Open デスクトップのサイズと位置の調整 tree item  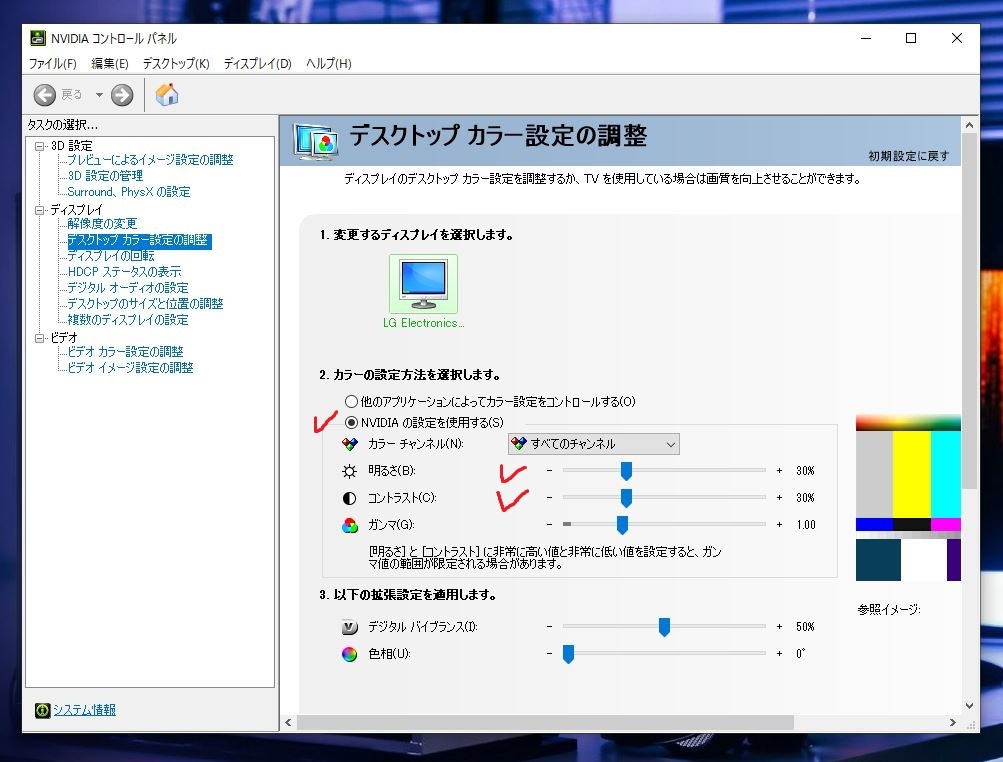pyautogui.click(x=145, y=304)
